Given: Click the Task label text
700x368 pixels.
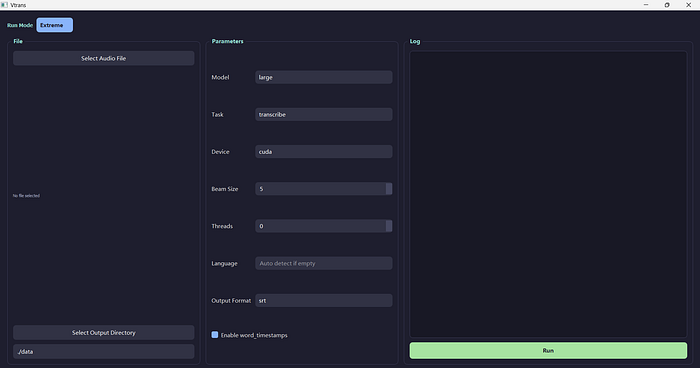Looking at the screenshot, I should pyautogui.click(x=217, y=114).
